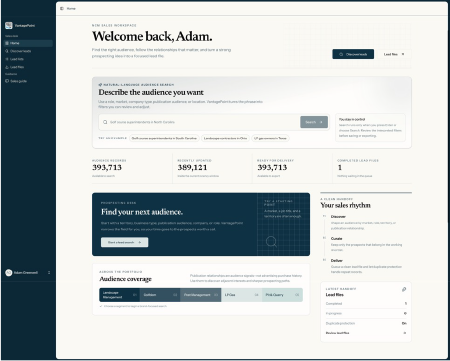This screenshot has width=450, height=361.
Task: Open the Adam Greenwell user menu chevrons
Action: pos(49,272)
